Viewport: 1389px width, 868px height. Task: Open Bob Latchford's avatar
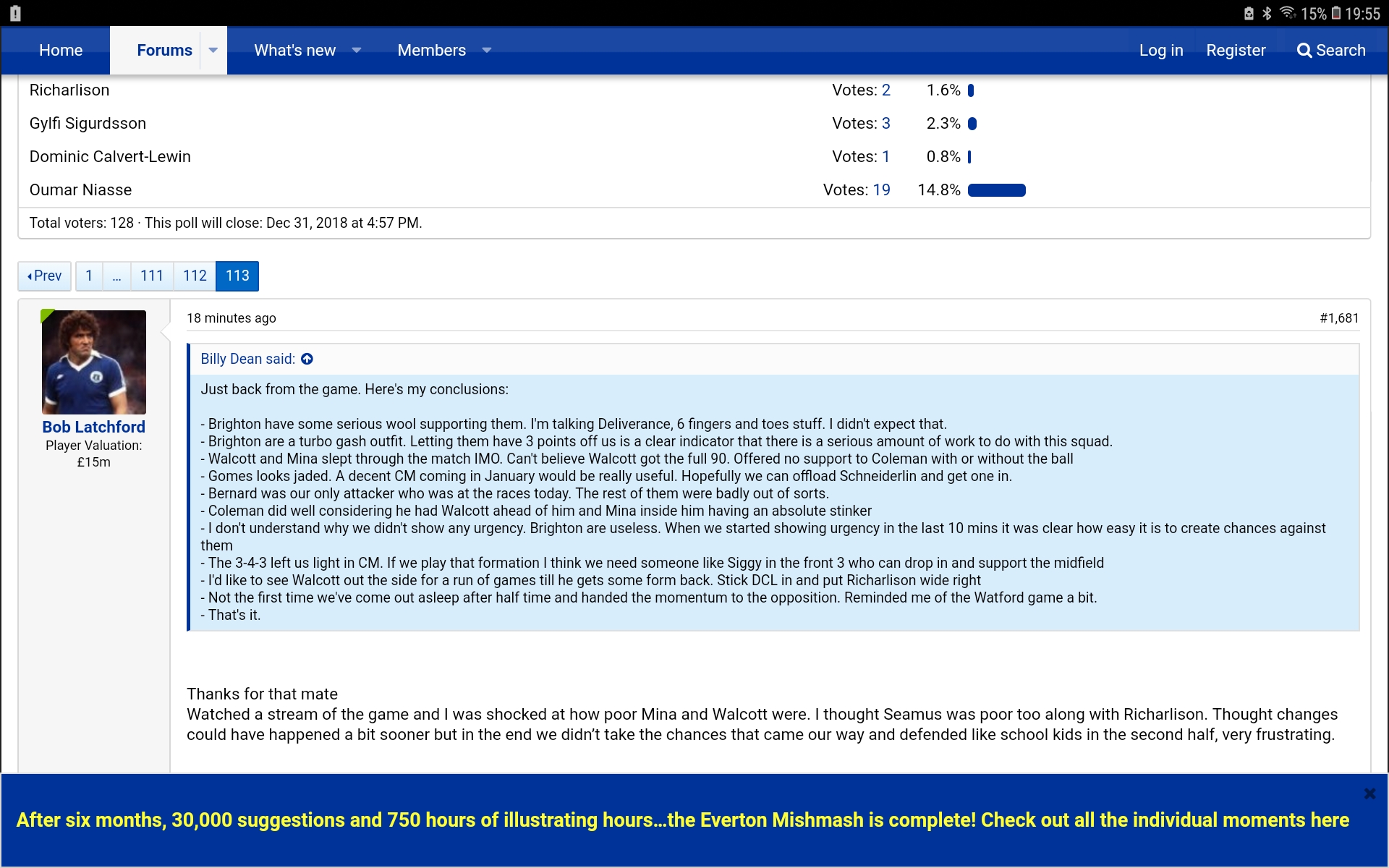pyautogui.click(x=94, y=362)
